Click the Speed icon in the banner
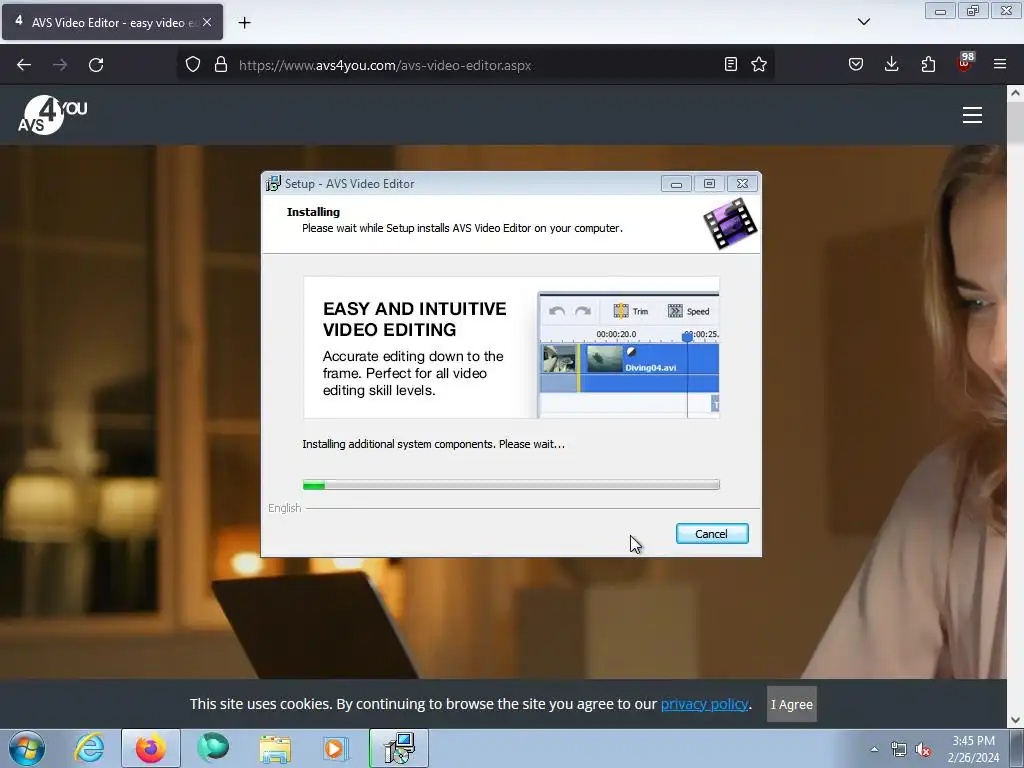This screenshot has height=768, width=1024. point(675,311)
